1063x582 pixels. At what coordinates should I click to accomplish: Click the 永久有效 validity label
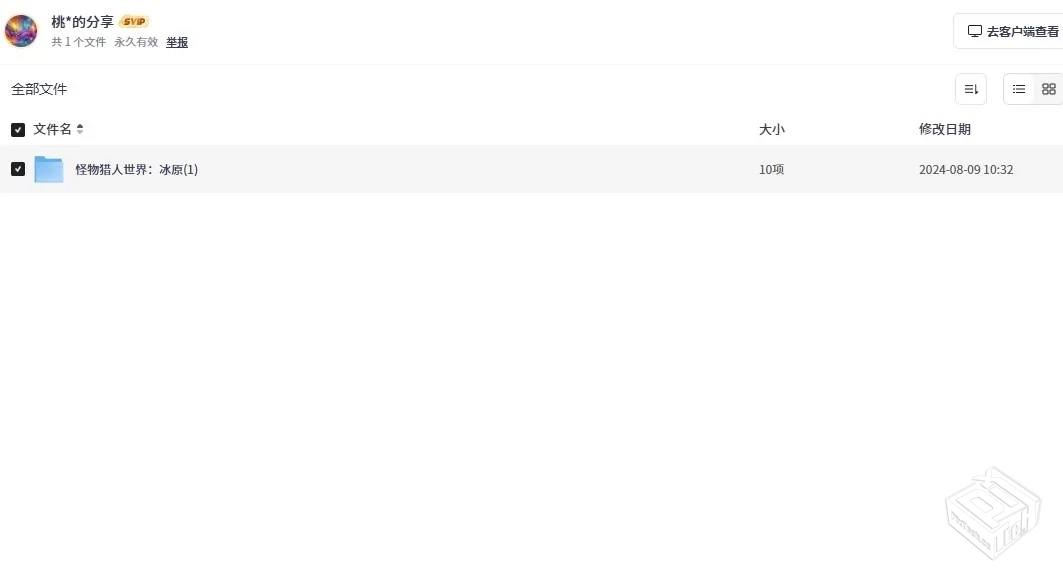pos(136,42)
